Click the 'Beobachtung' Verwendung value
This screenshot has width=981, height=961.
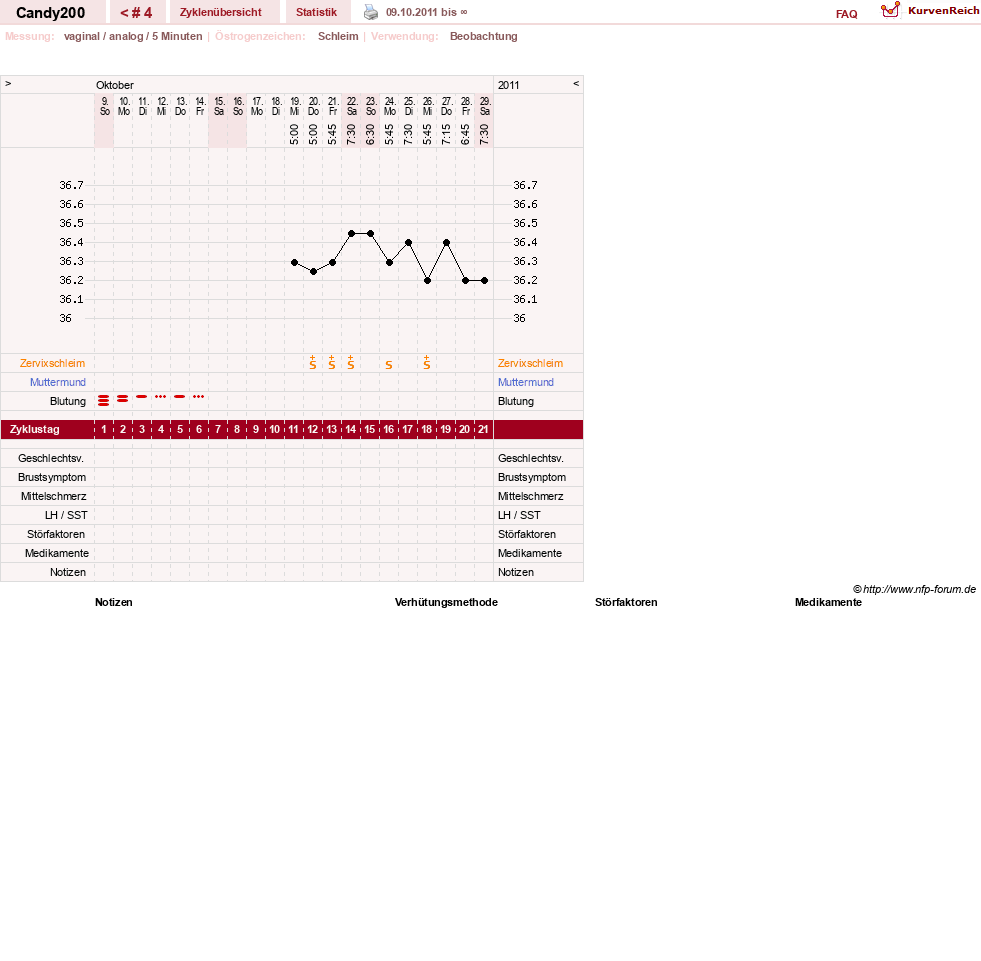tap(484, 36)
